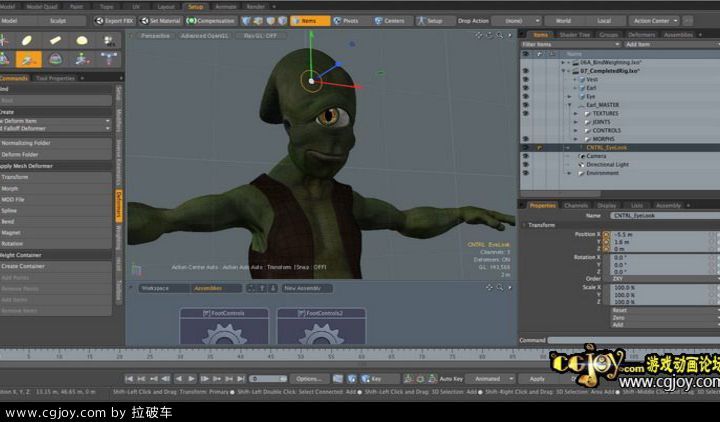Switch to Tool Properties tab
This screenshot has height=422, width=720.
pyautogui.click(x=55, y=78)
